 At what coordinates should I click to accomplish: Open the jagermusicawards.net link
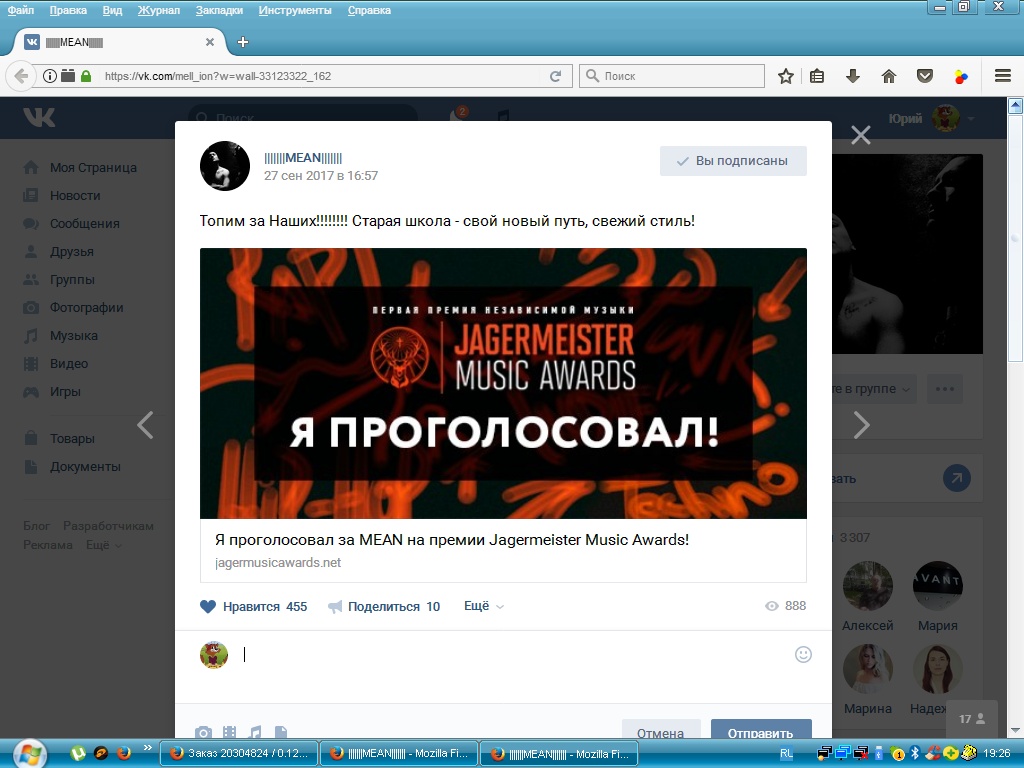[x=278, y=563]
